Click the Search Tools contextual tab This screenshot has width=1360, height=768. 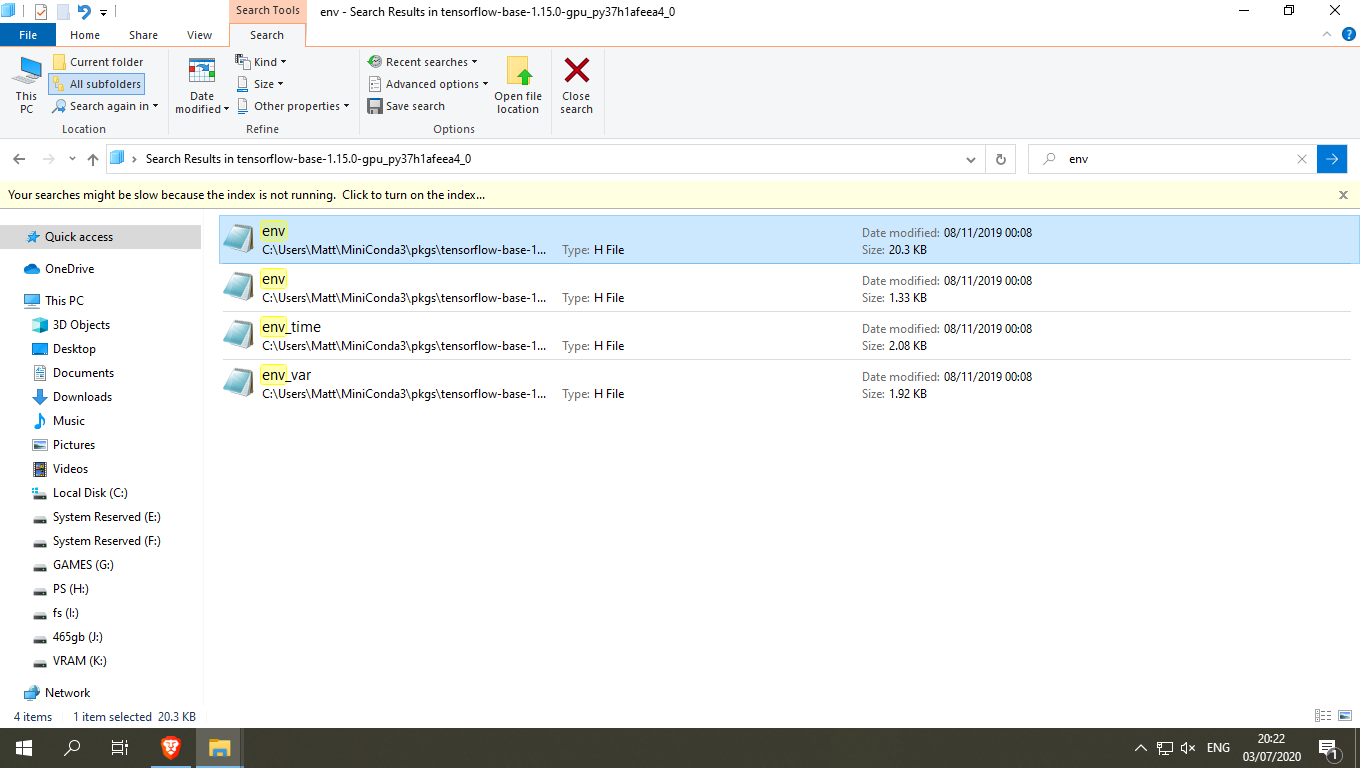(267, 11)
